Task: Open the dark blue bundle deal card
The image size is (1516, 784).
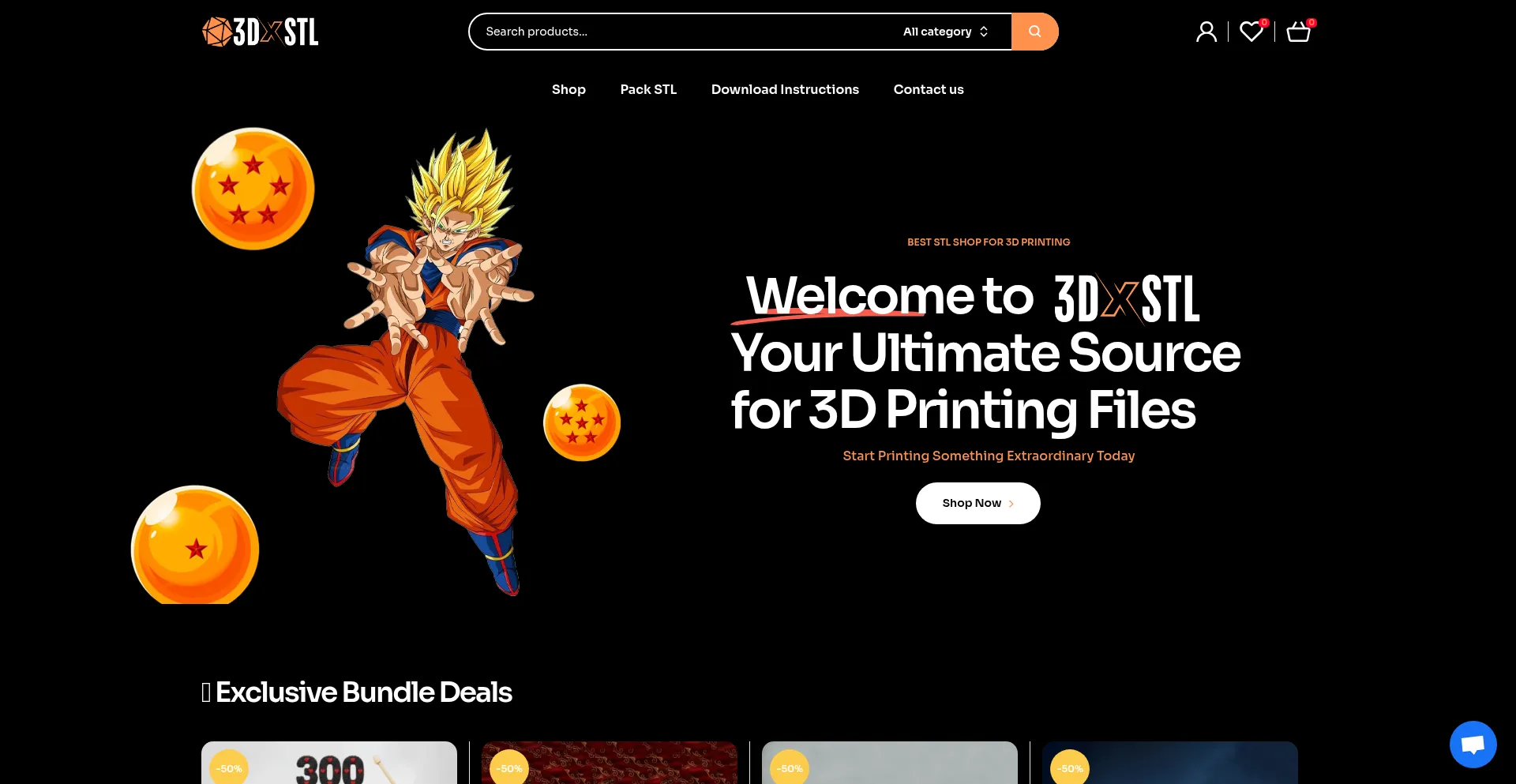Action: click(1169, 763)
